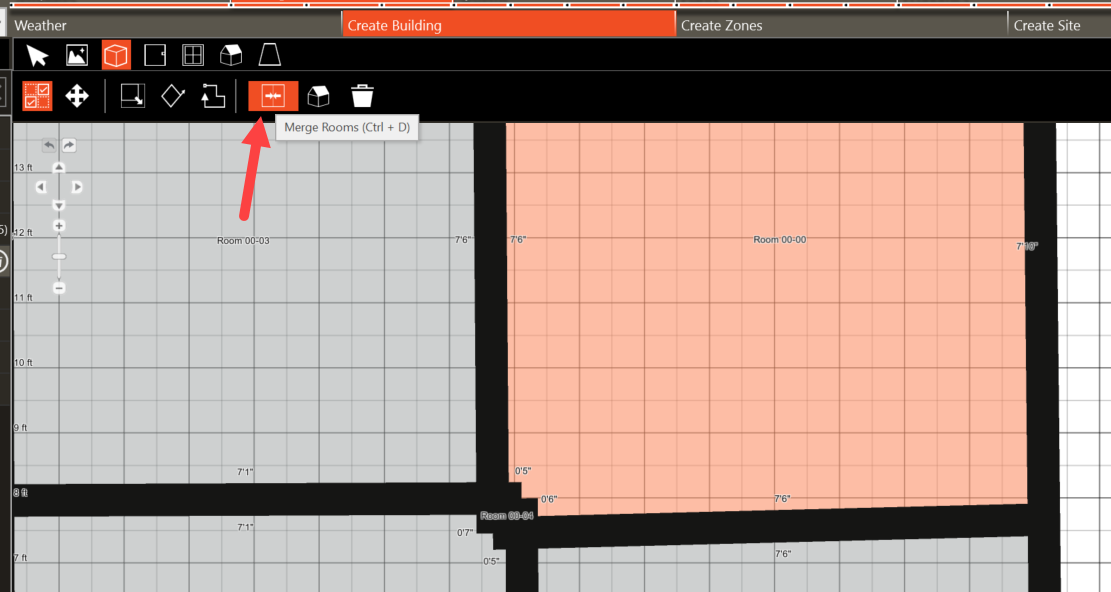Viewport: 1111px width, 592px height.
Task: Click the Merge Rooms button
Action: 273,96
